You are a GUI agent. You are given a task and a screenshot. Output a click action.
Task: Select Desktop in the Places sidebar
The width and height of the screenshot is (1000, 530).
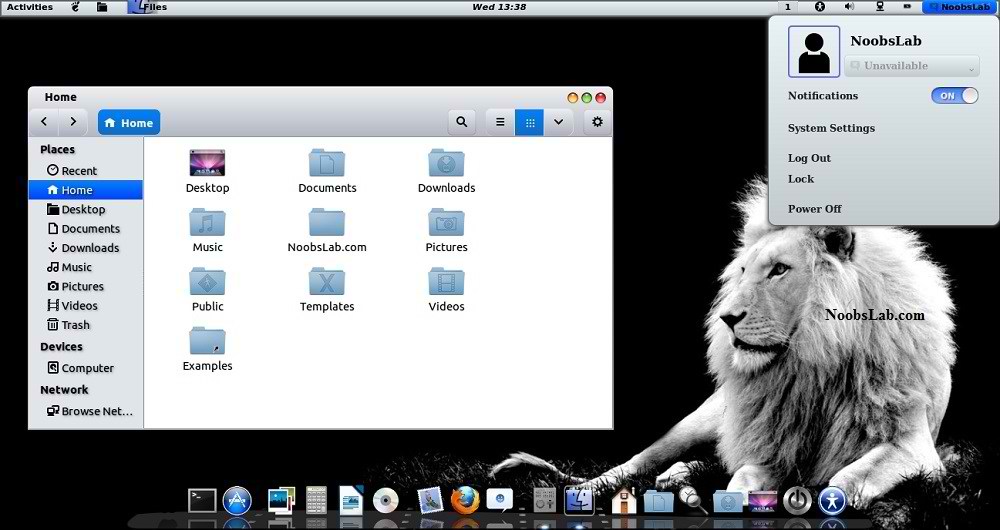point(85,209)
